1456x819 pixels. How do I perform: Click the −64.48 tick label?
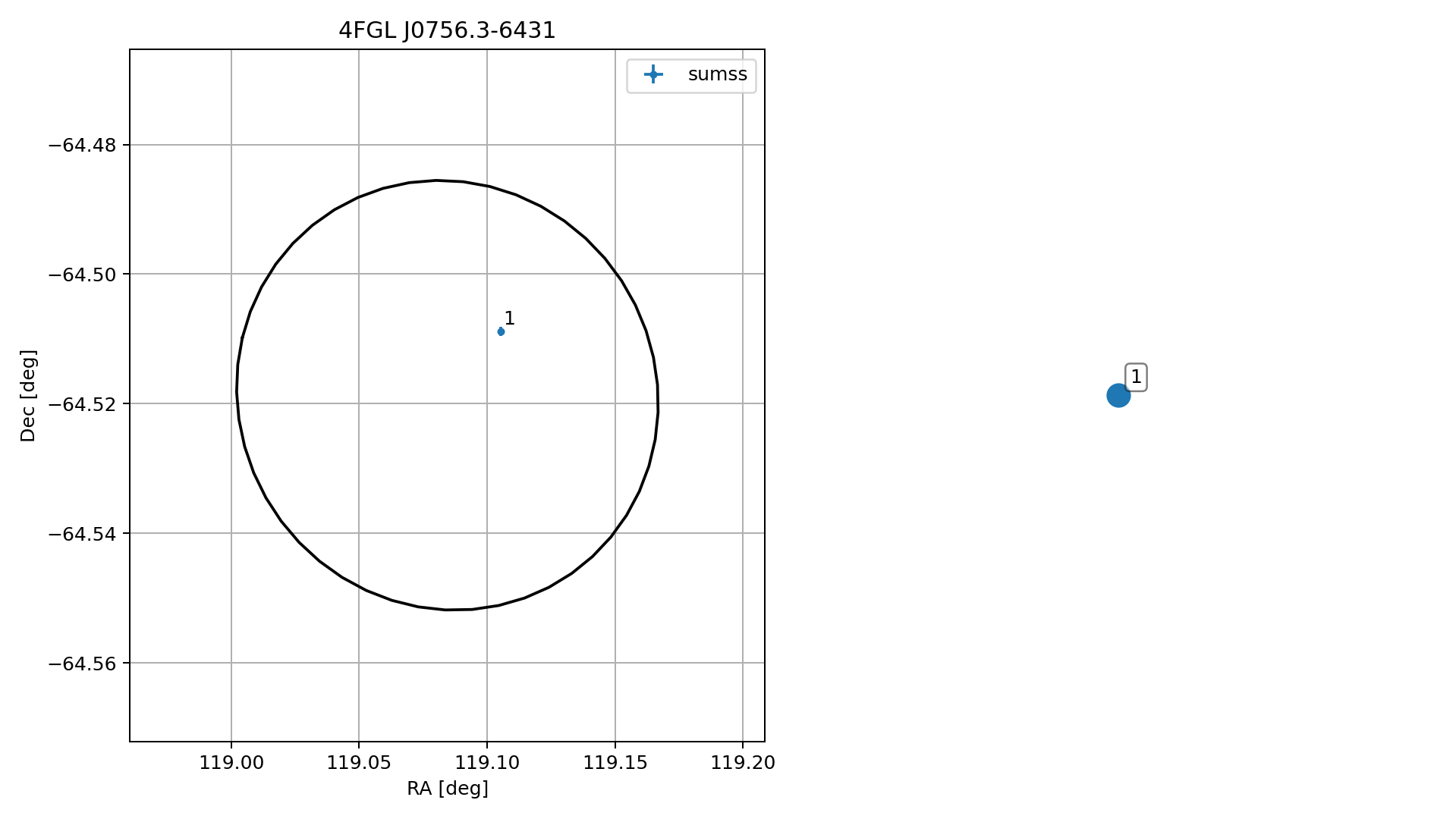[83, 145]
